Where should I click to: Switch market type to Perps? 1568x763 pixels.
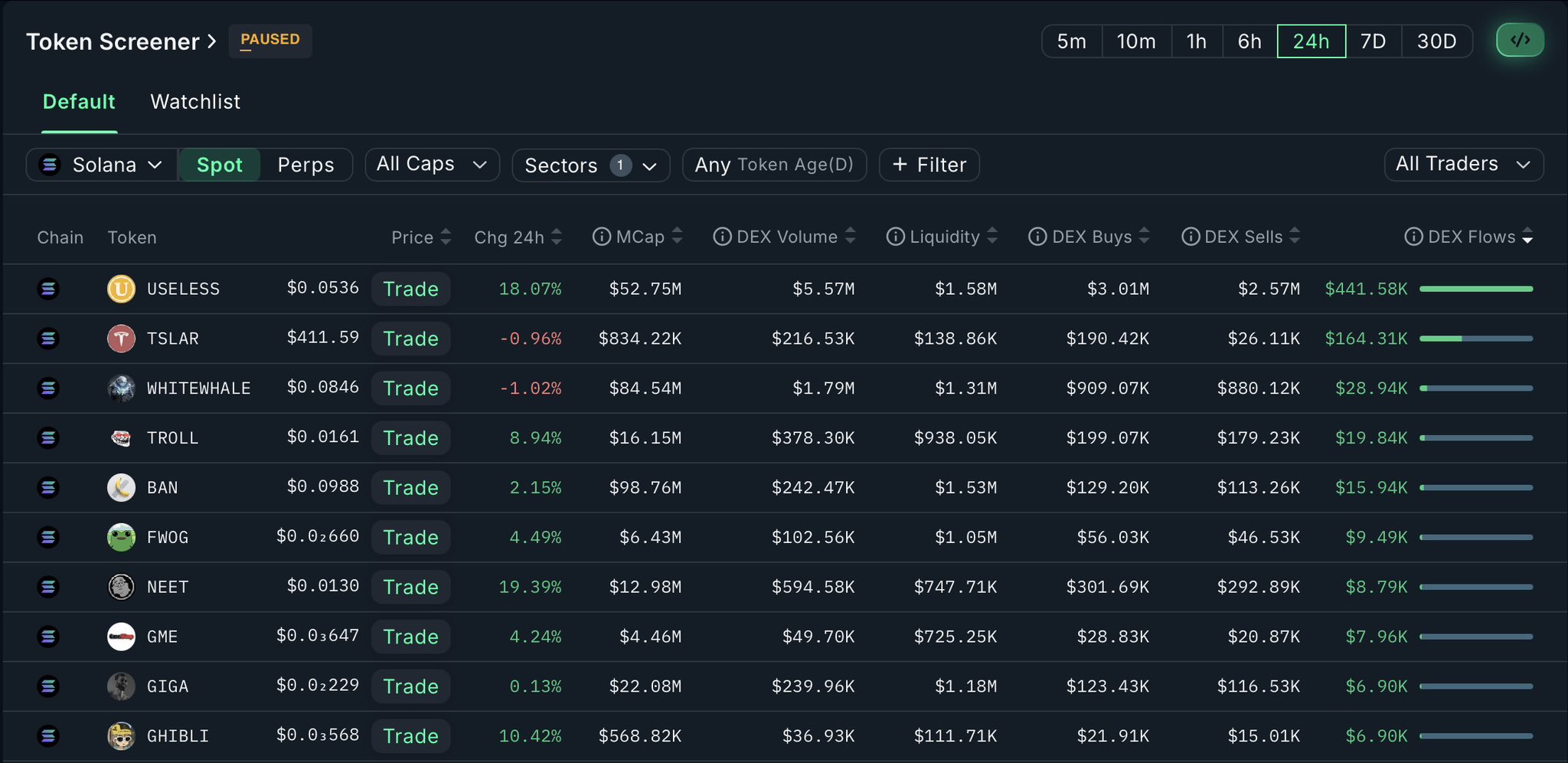305,165
